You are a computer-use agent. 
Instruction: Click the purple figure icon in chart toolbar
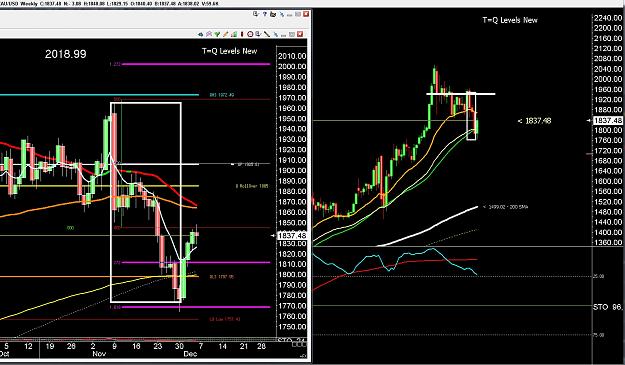(x=209, y=34)
